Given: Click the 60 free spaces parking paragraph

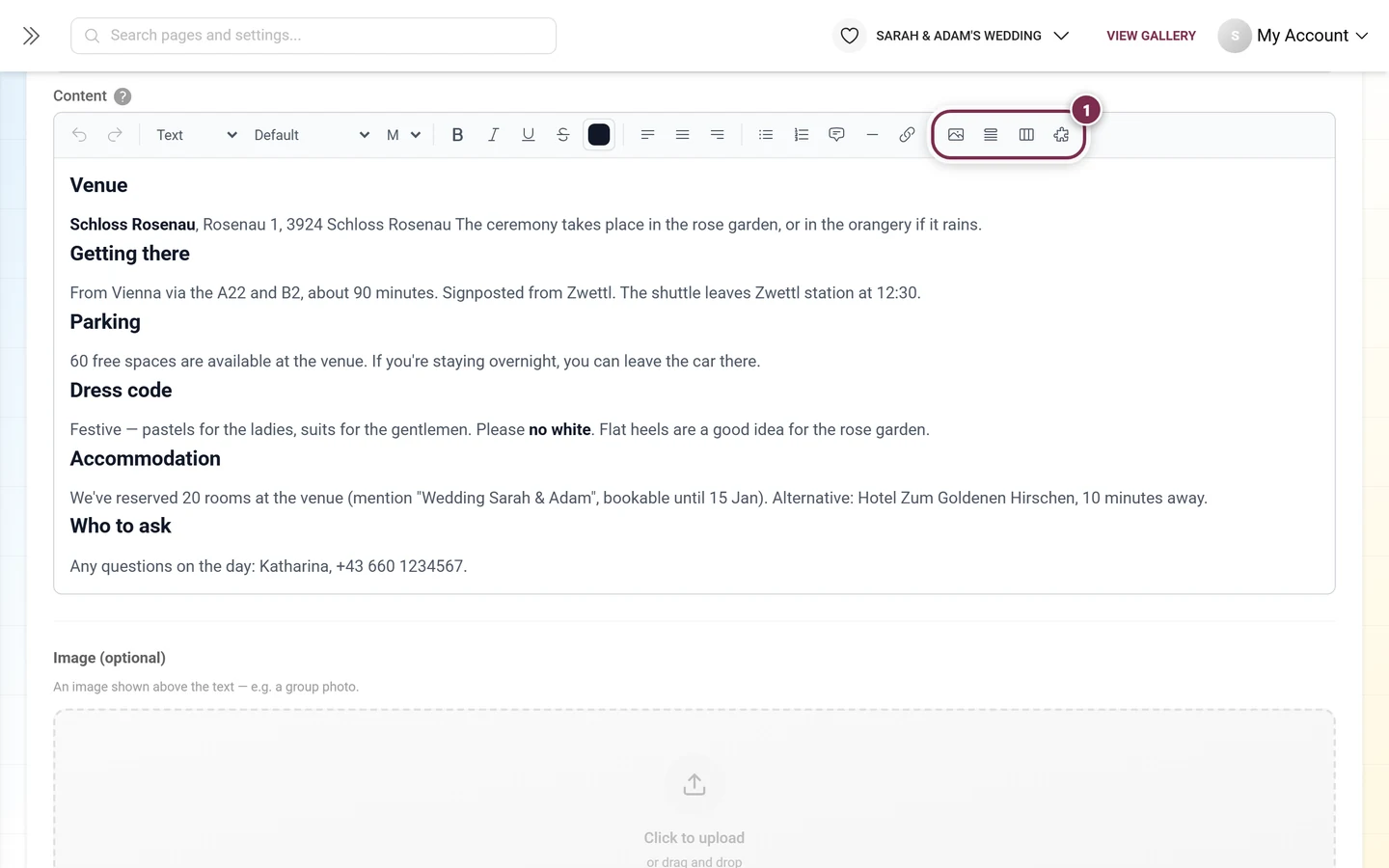Looking at the screenshot, I should click(x=415, y=362).
